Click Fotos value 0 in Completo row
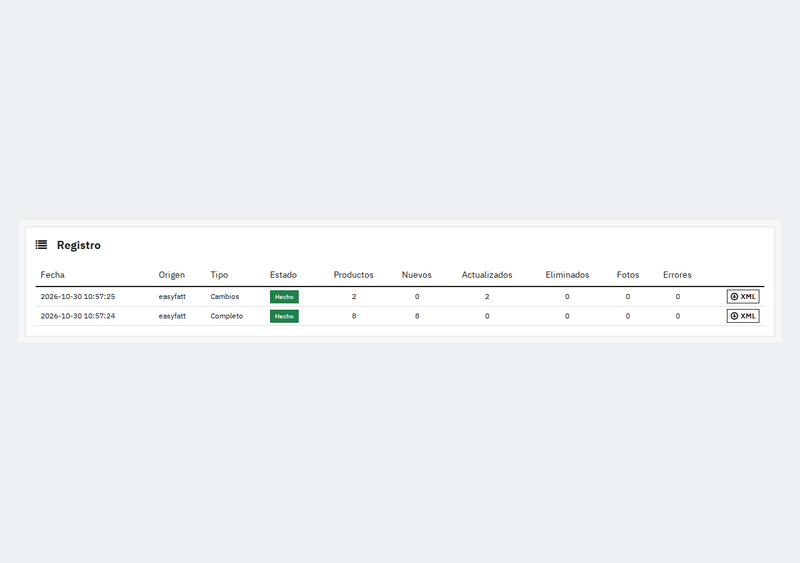Viewport: 800px width, 563px height. pyautogui.click(x=628, y=316)
